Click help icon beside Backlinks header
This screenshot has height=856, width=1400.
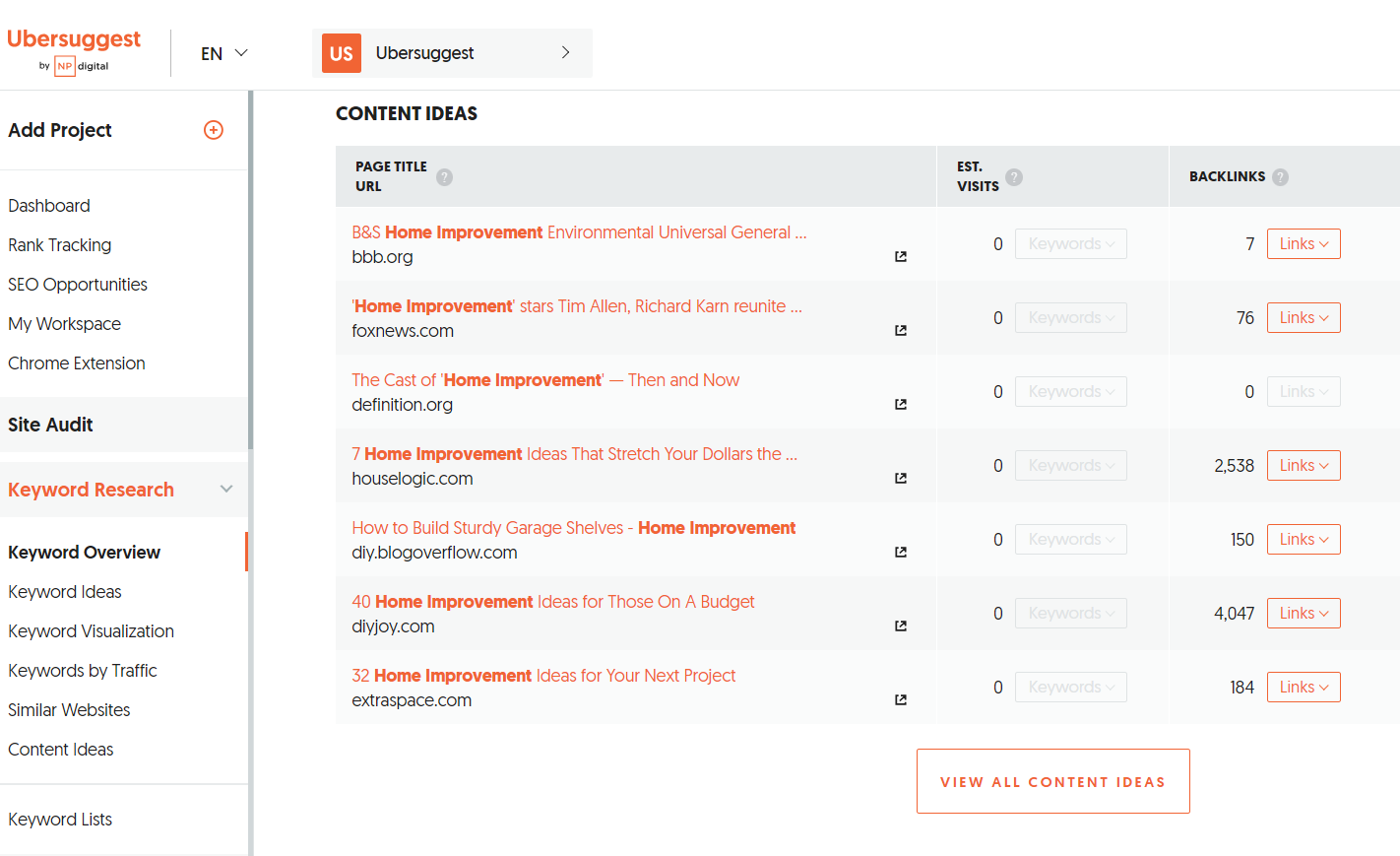pos(1280,177)
